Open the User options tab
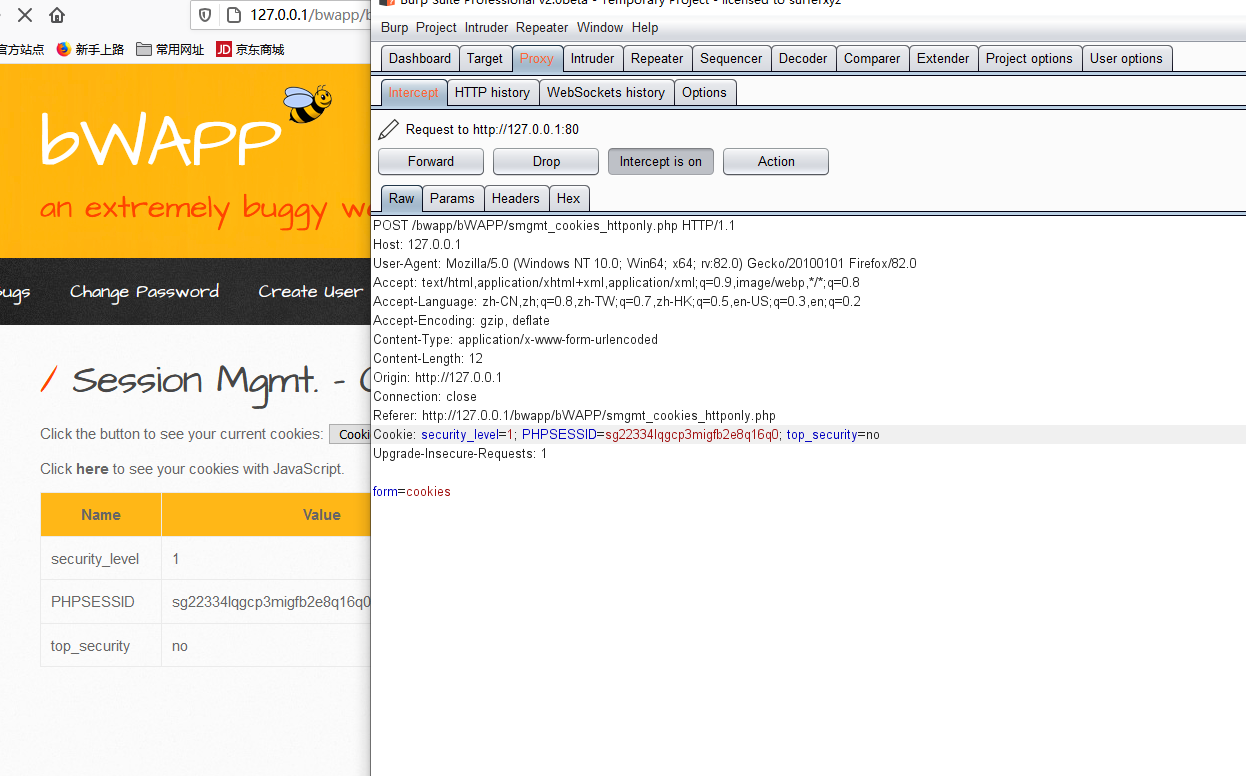The width and height of the screenshot is (1246, 776). 1126,58
